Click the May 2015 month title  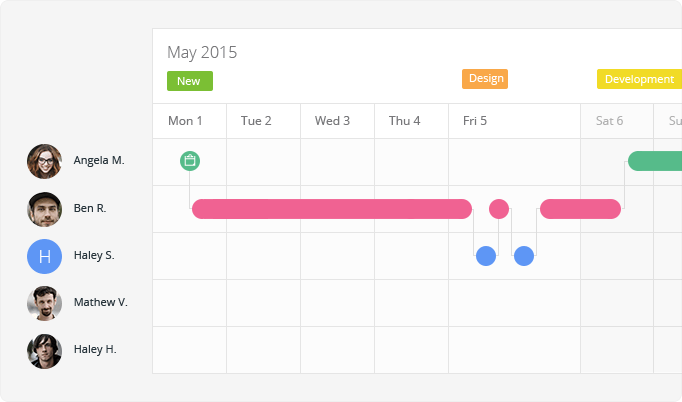click(202, 53)
